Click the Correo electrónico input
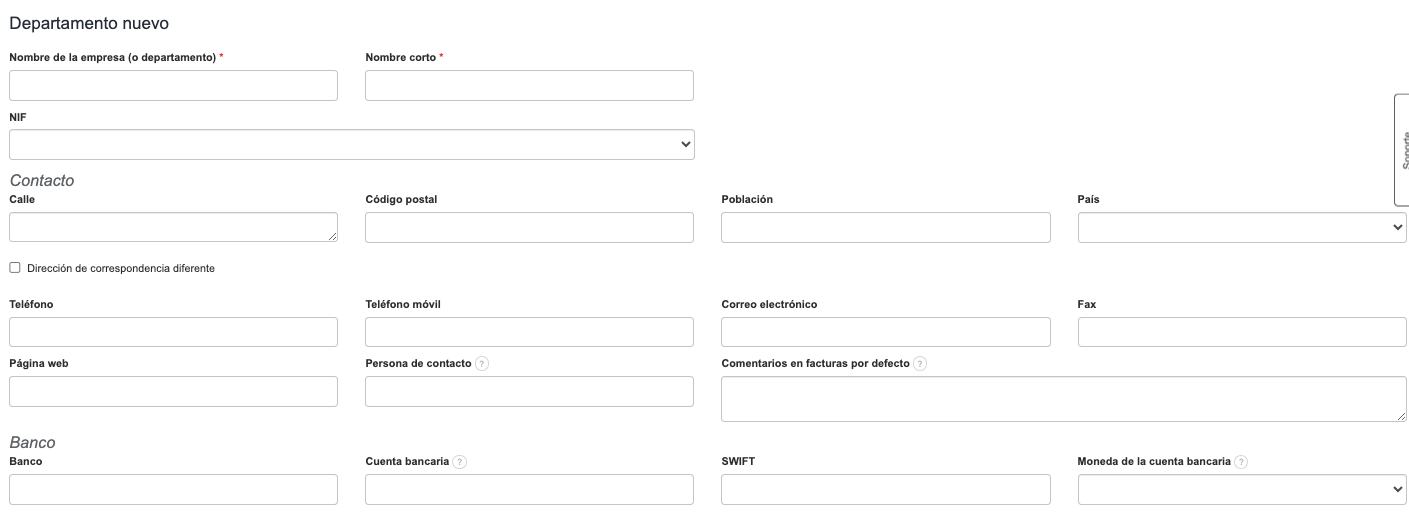The height and width of the screenshot is (516, 1409). click(x=885, y=332)
